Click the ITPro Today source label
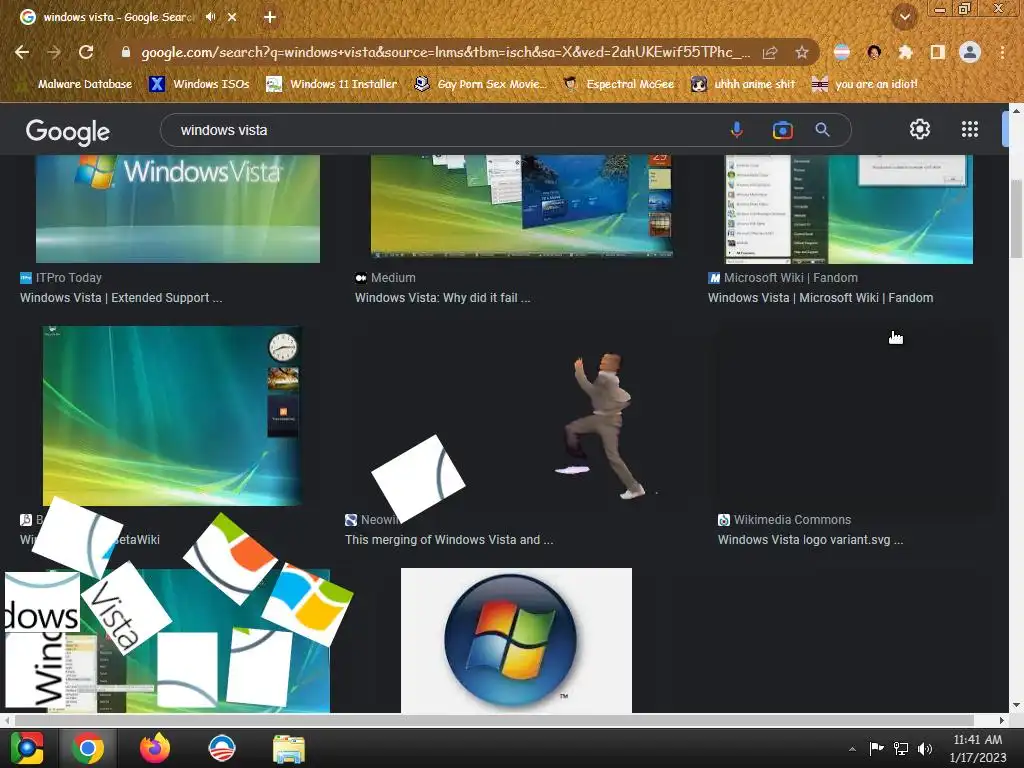The width and height of the screenshot is (1024, 768). tap(69, 278)
